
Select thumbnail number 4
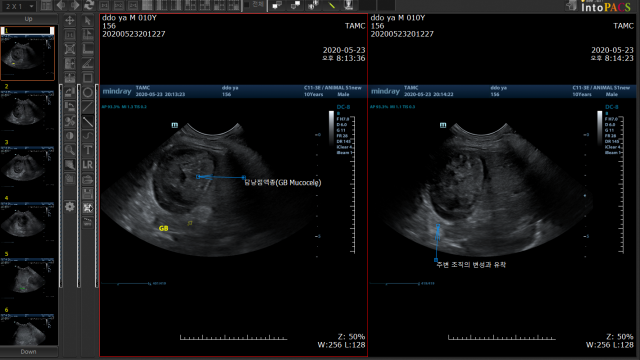coord(28,220)
